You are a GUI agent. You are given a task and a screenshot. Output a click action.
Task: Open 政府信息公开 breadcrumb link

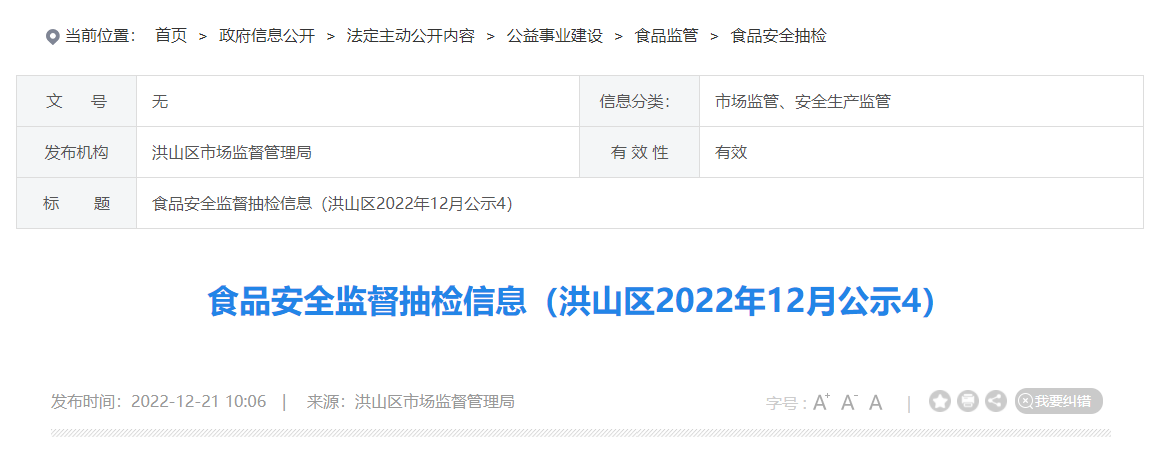tap(267, 36)
